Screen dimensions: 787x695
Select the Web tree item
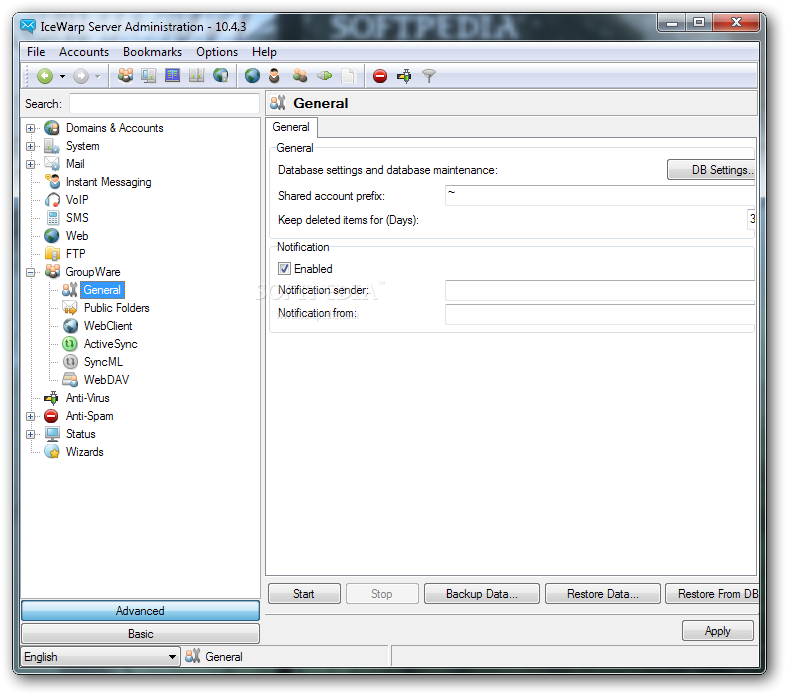tap(77, 236)
